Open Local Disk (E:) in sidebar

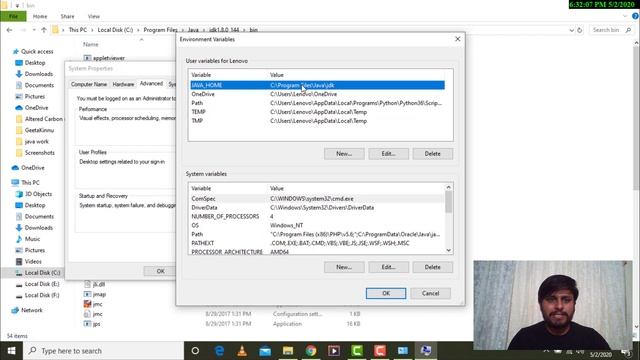42,284
